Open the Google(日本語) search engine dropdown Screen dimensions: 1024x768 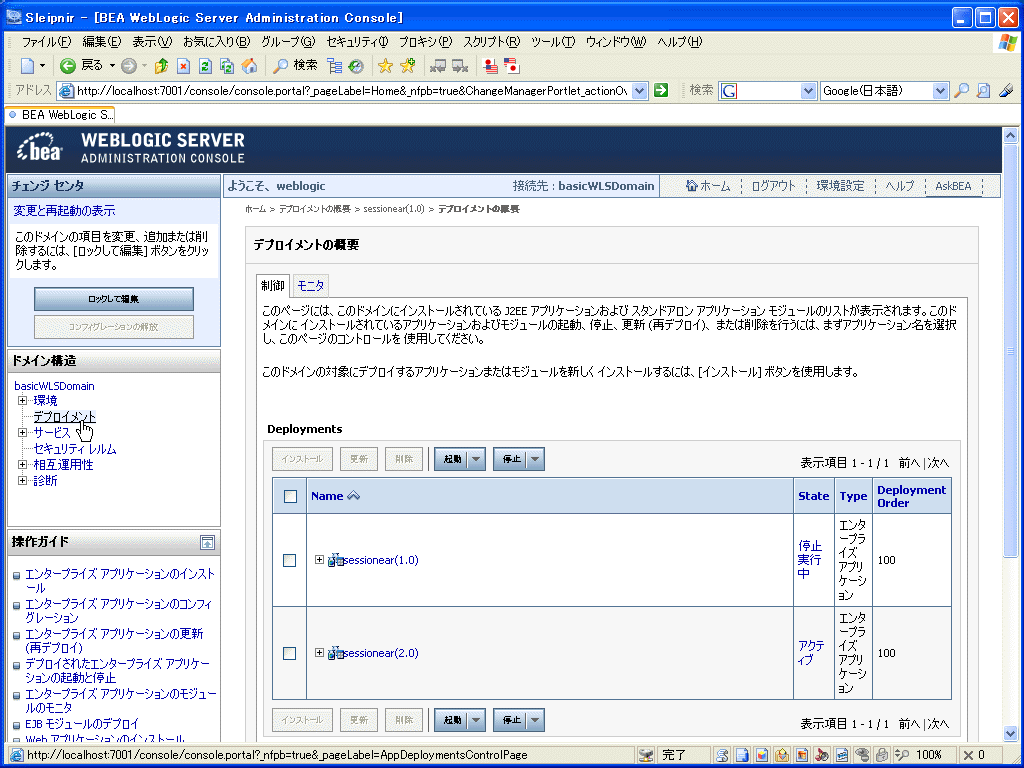coord(940,91)
